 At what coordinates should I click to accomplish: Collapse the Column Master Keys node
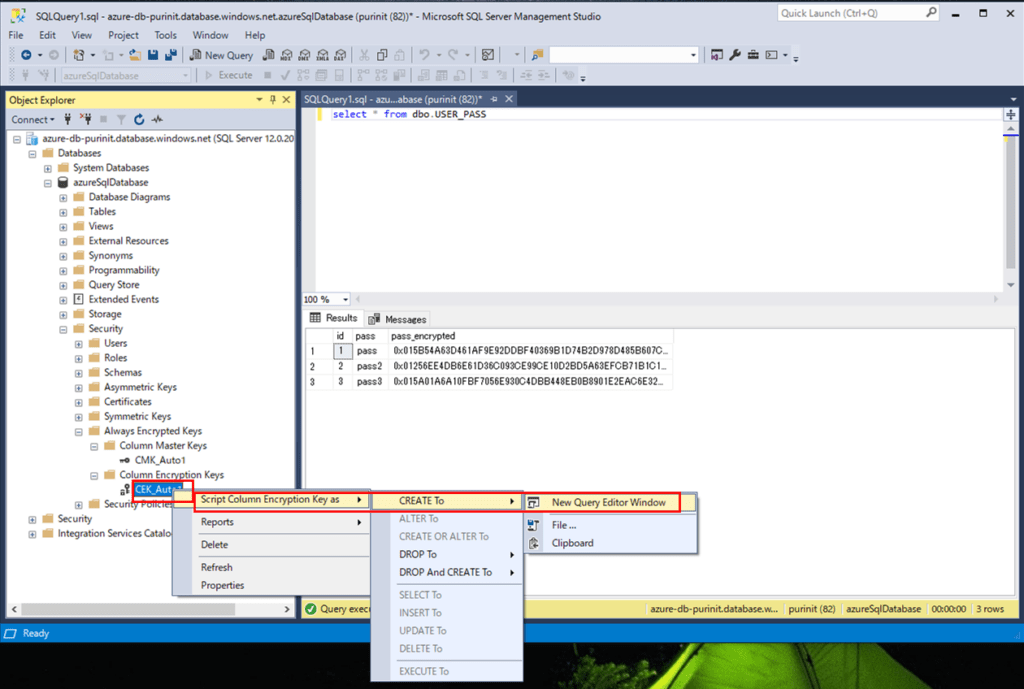94,446
